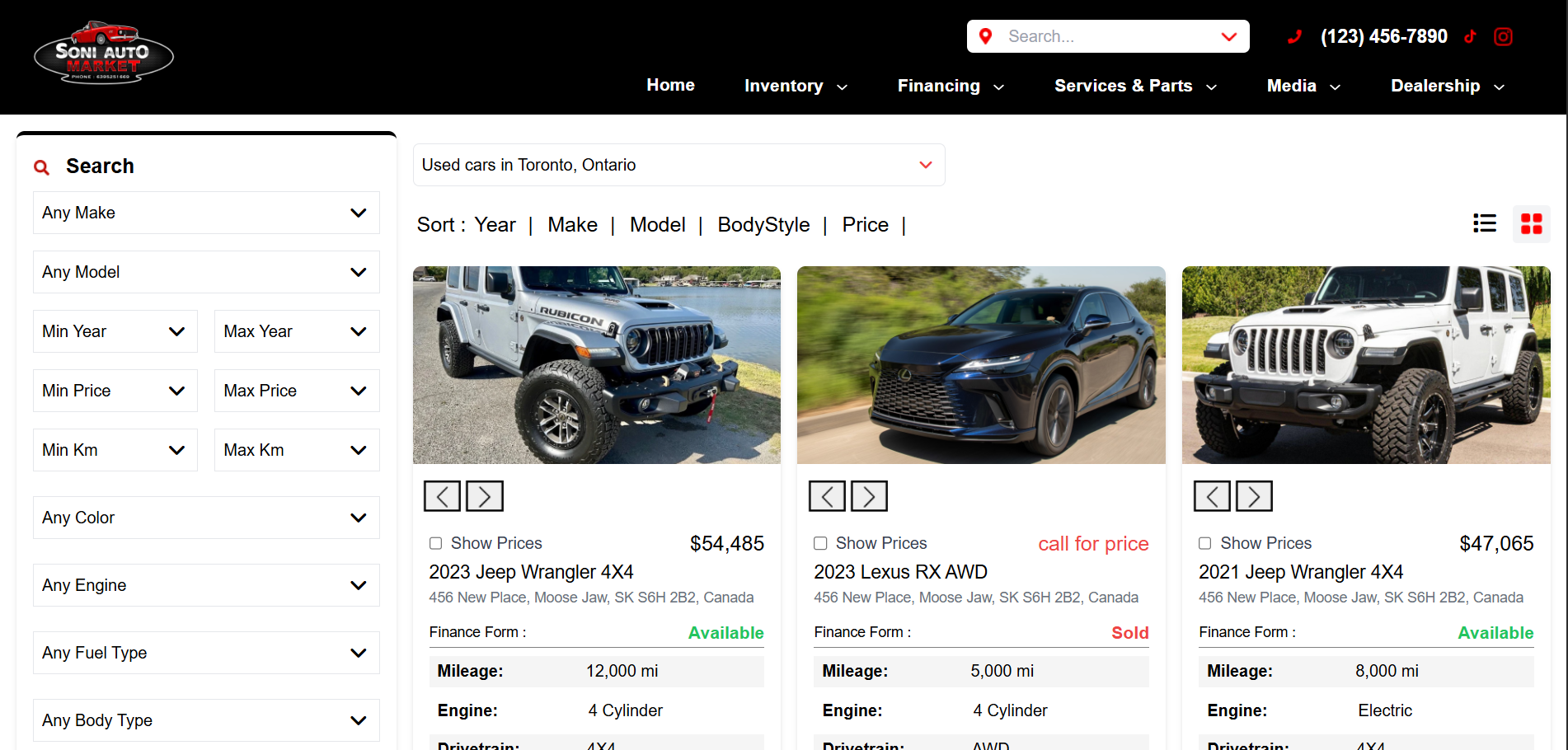This screenshot has width=1568, height=750.
Task: Expand the Min Year dropdown
Action: point(115,331)
